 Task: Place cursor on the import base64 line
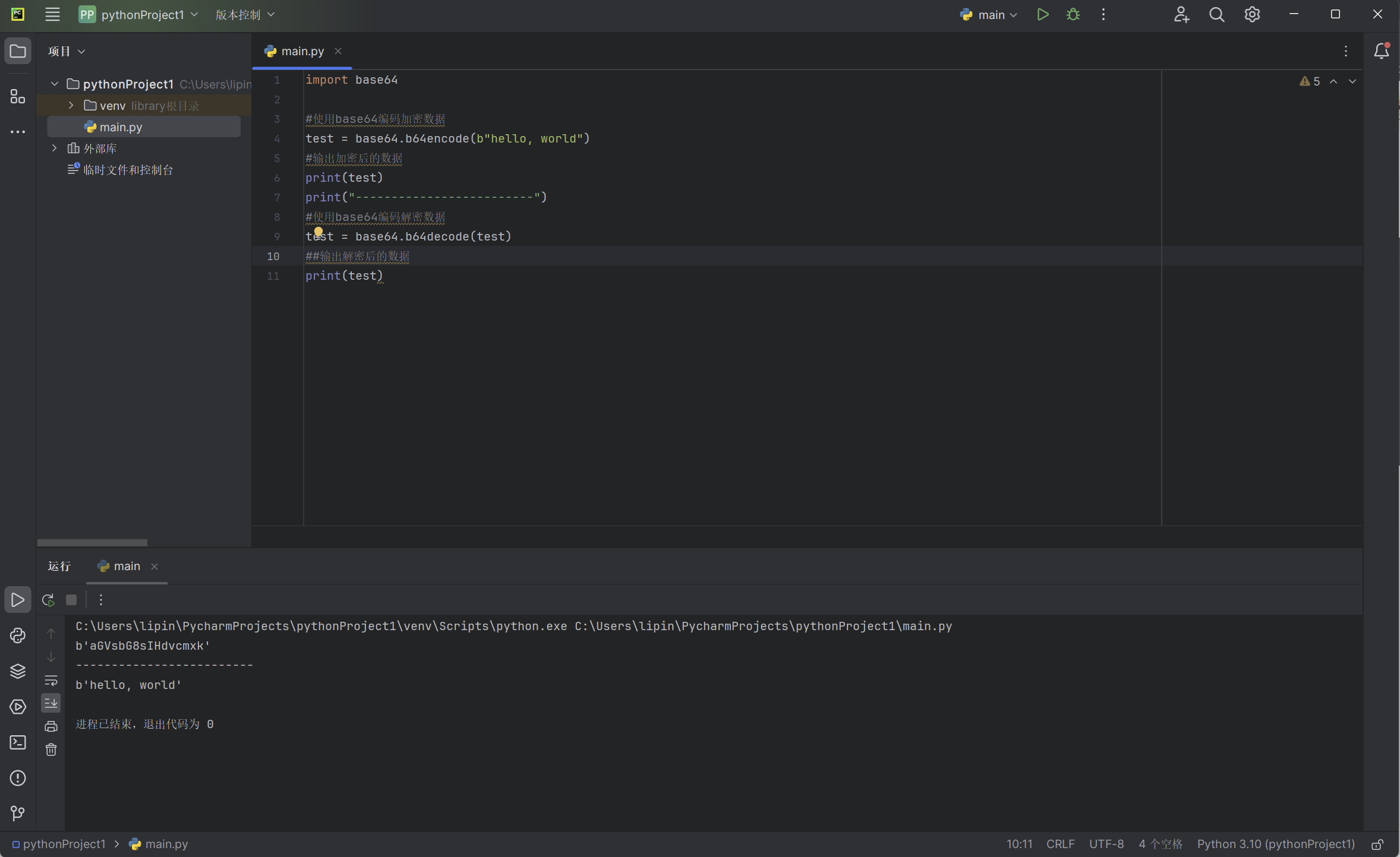coord(352,80)
